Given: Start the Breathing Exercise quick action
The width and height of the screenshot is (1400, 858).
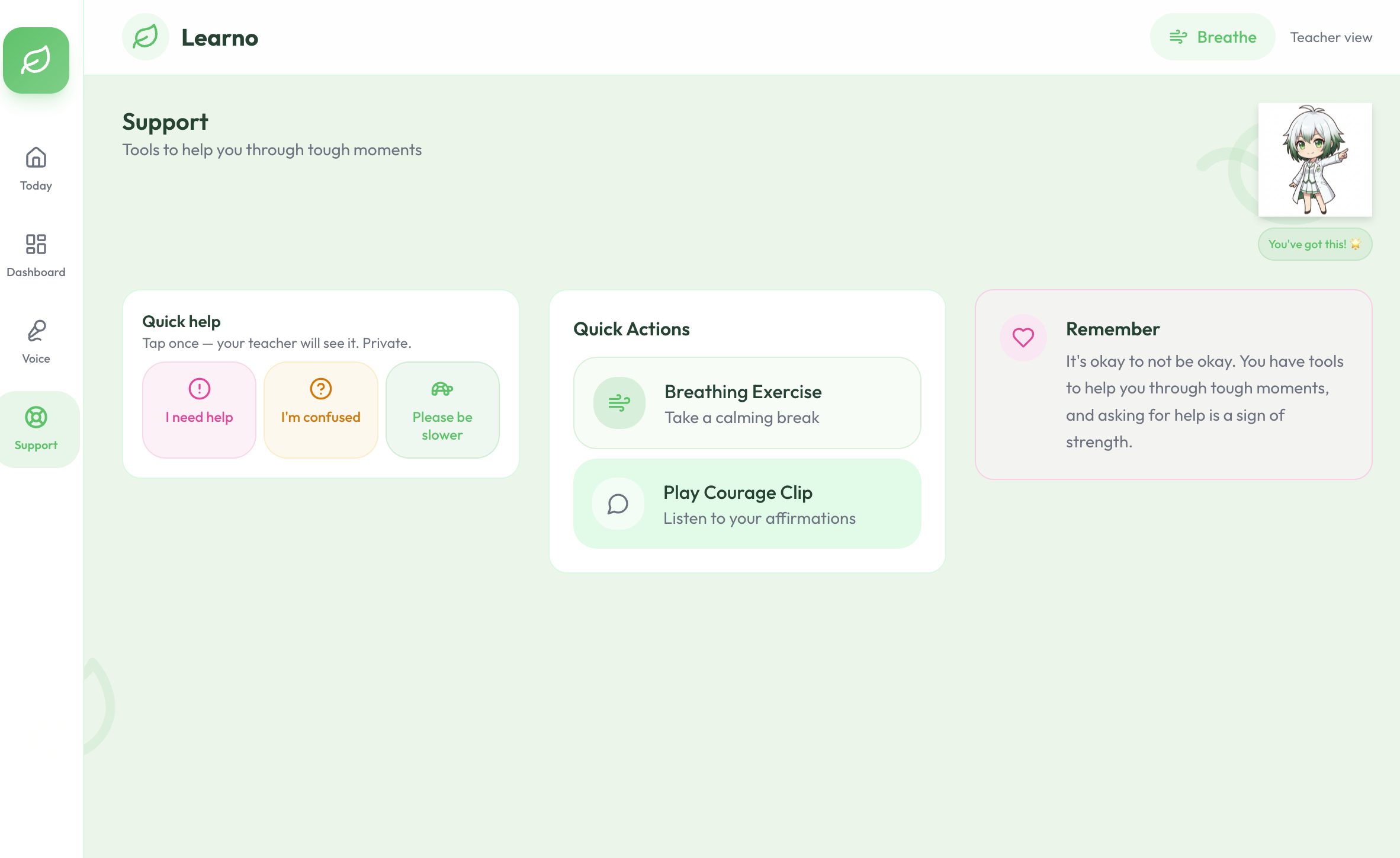Looking at the screenshot, I should click(x=747, y=403).
